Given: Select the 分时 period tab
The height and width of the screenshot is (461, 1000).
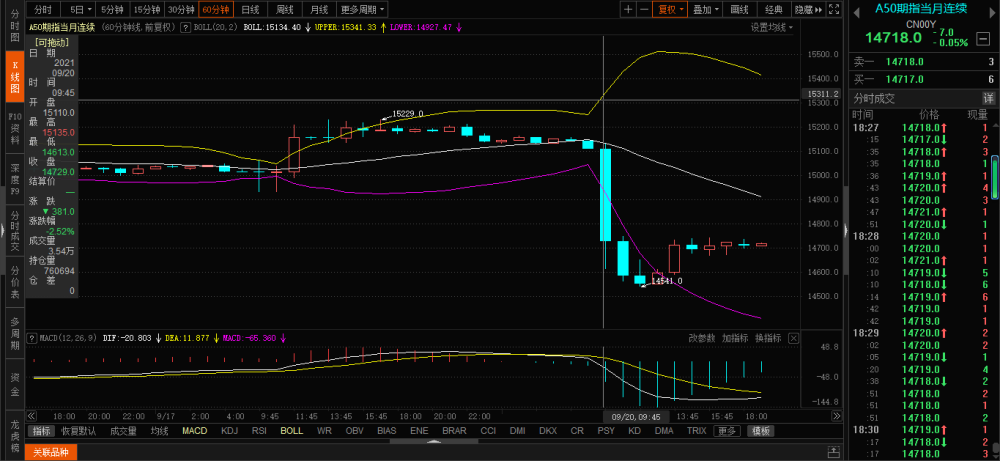Looking at the screenshot, I should point(43,10).
